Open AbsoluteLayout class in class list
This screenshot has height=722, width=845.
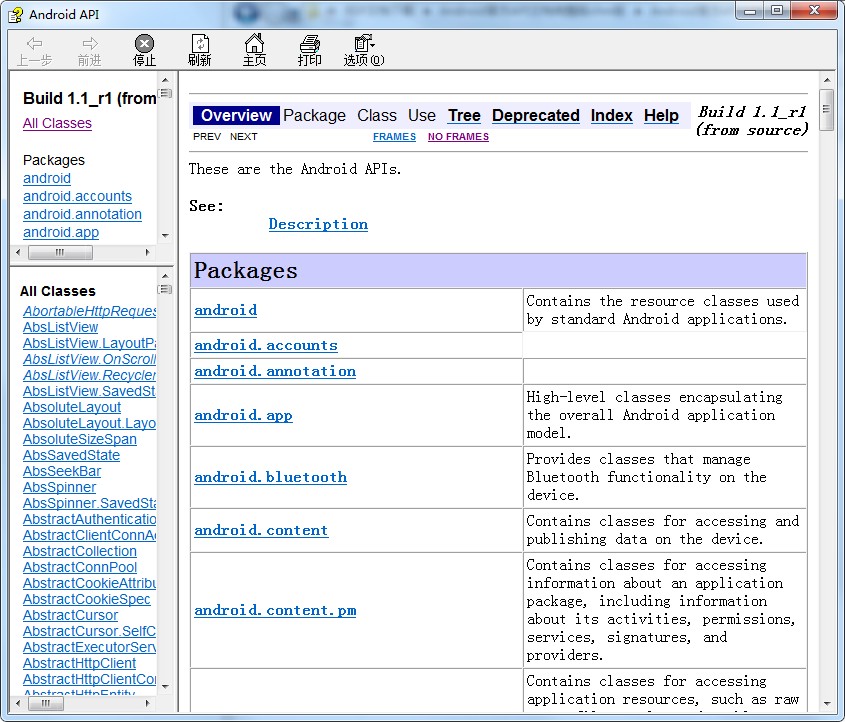pyautogui.click(x=72, y=408)
